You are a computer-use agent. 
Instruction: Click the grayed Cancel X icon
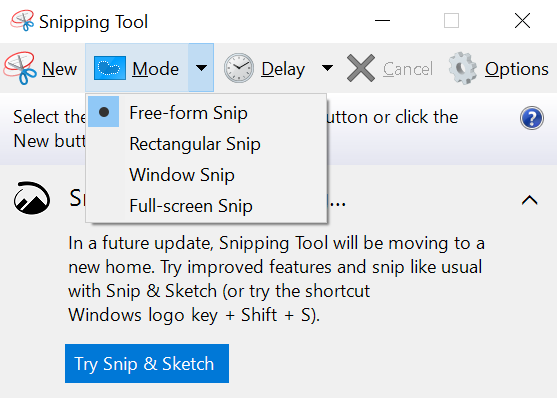(x=361, y=68)
